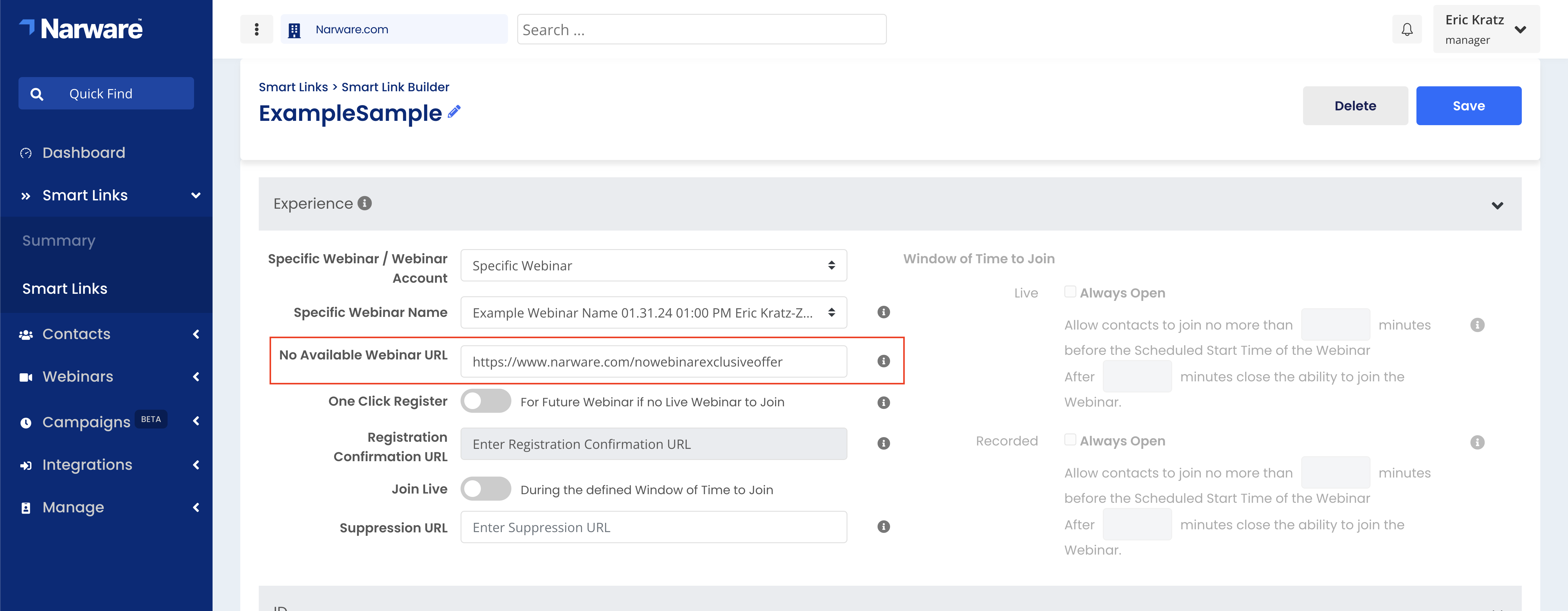This screenshot has height=611, width=1568.
Task: Expand the Contacts sidebar menu
Action: 196,334
